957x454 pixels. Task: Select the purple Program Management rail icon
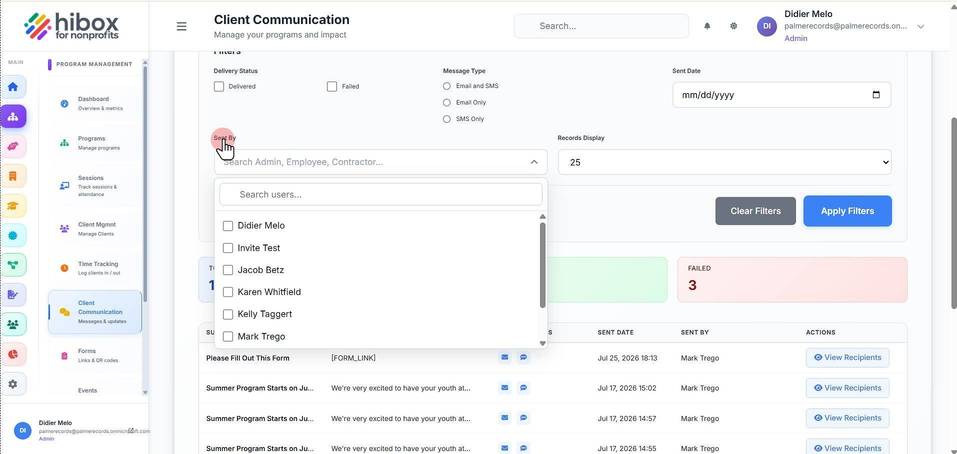tap(13, 117)
